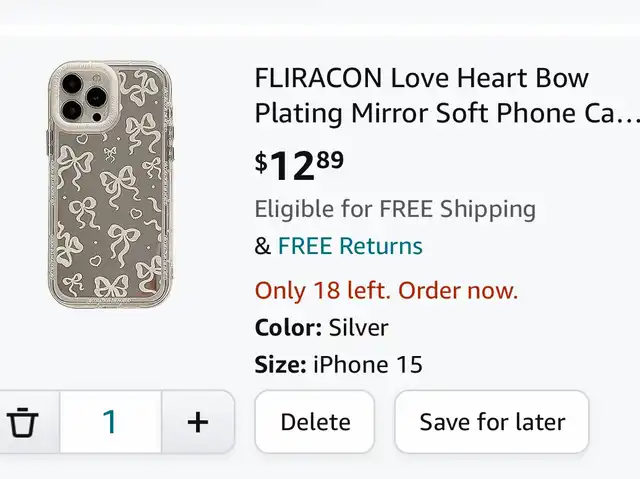Click the trash can icon in quantity stepper
Image resolution: width=640 pixels, height=479 pixels.
coord(22,422)
